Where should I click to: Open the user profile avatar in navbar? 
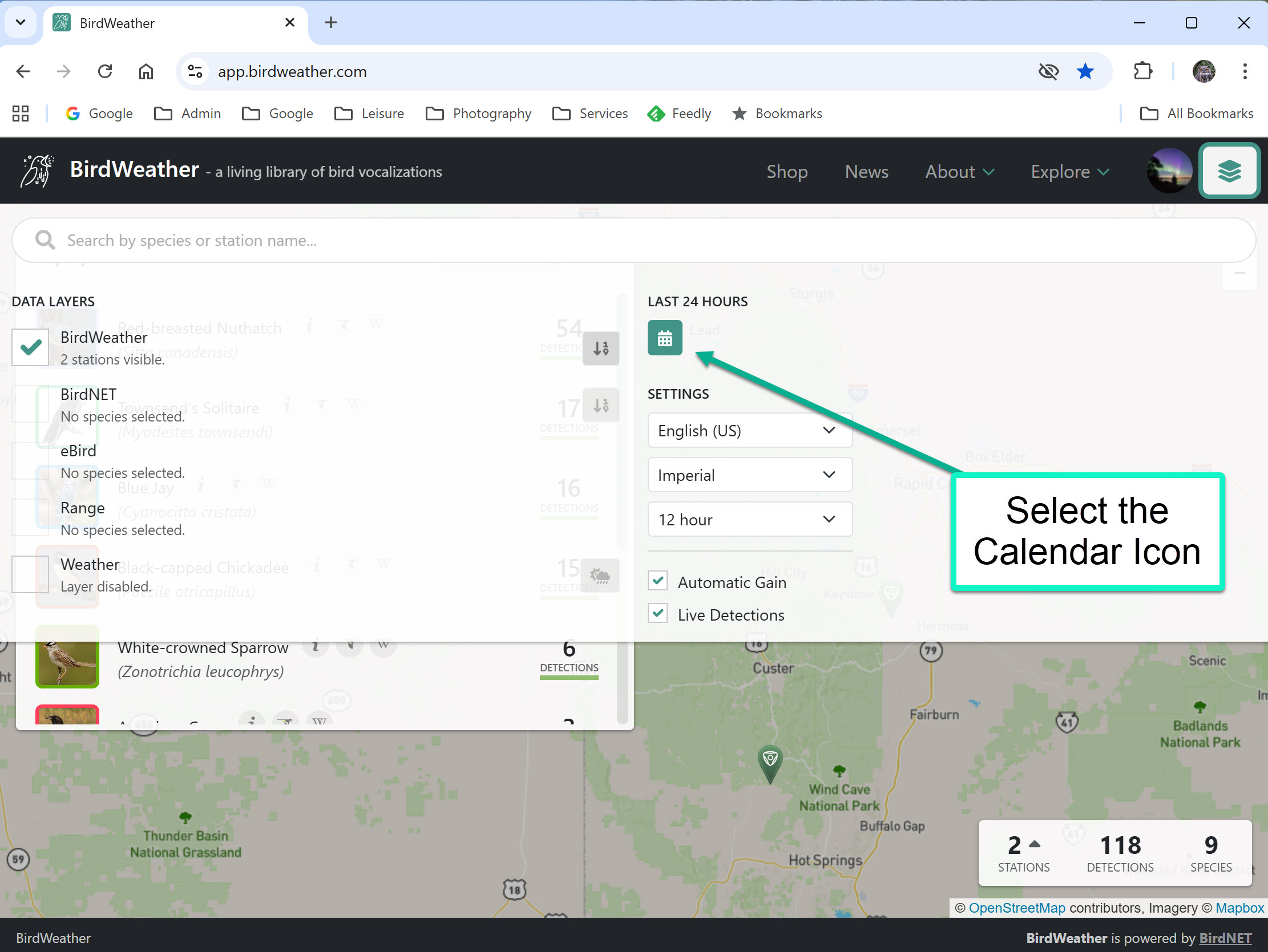pos(1169,171)
